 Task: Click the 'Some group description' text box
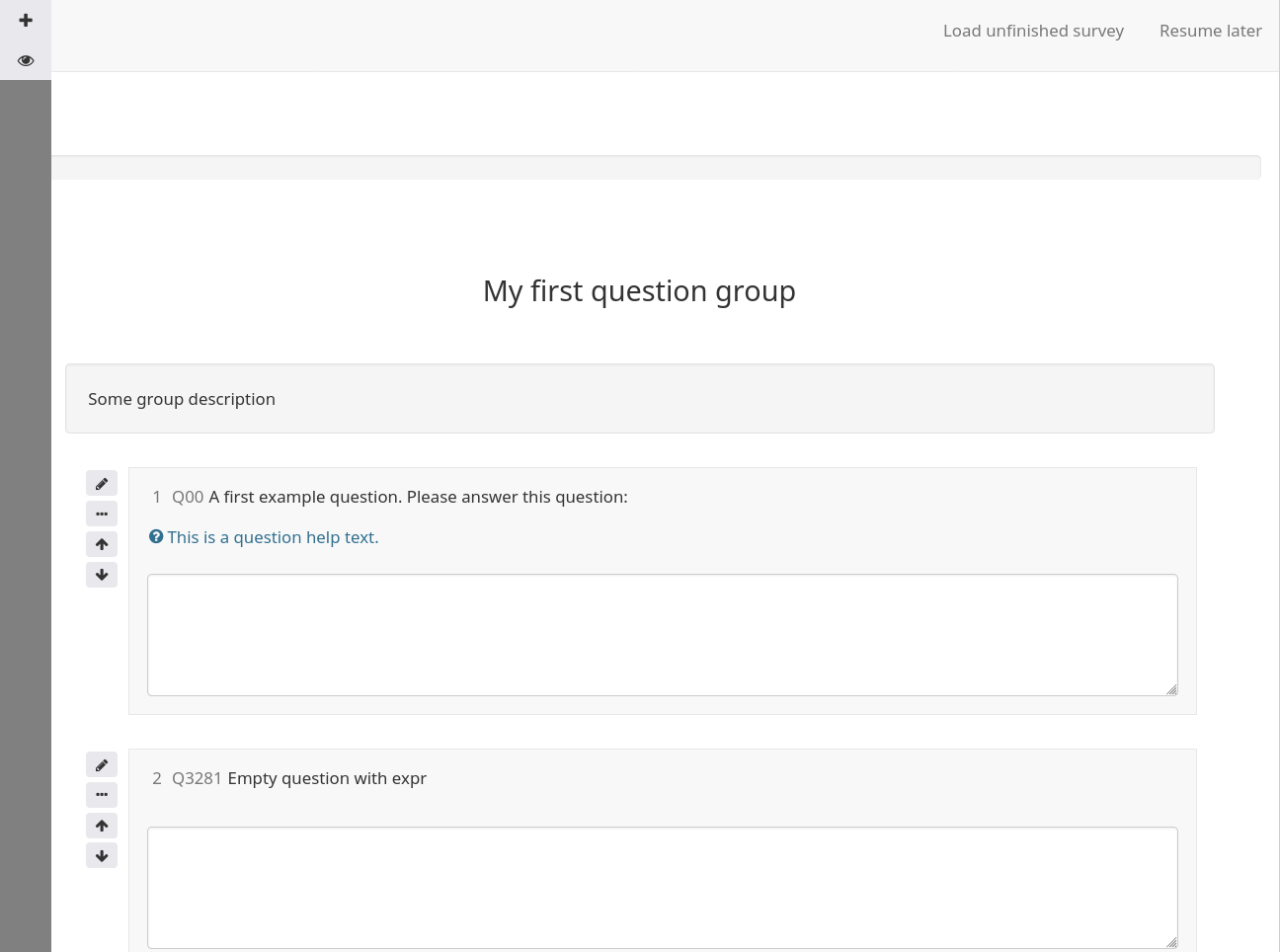point(639,399)
